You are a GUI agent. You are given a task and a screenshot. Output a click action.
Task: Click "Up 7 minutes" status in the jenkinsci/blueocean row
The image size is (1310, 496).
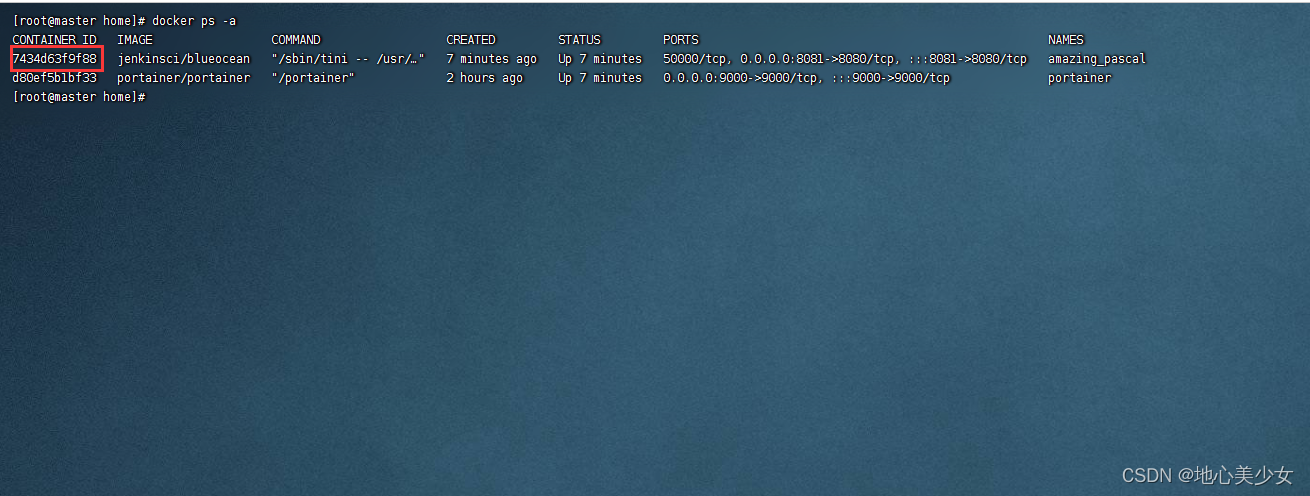600,59
